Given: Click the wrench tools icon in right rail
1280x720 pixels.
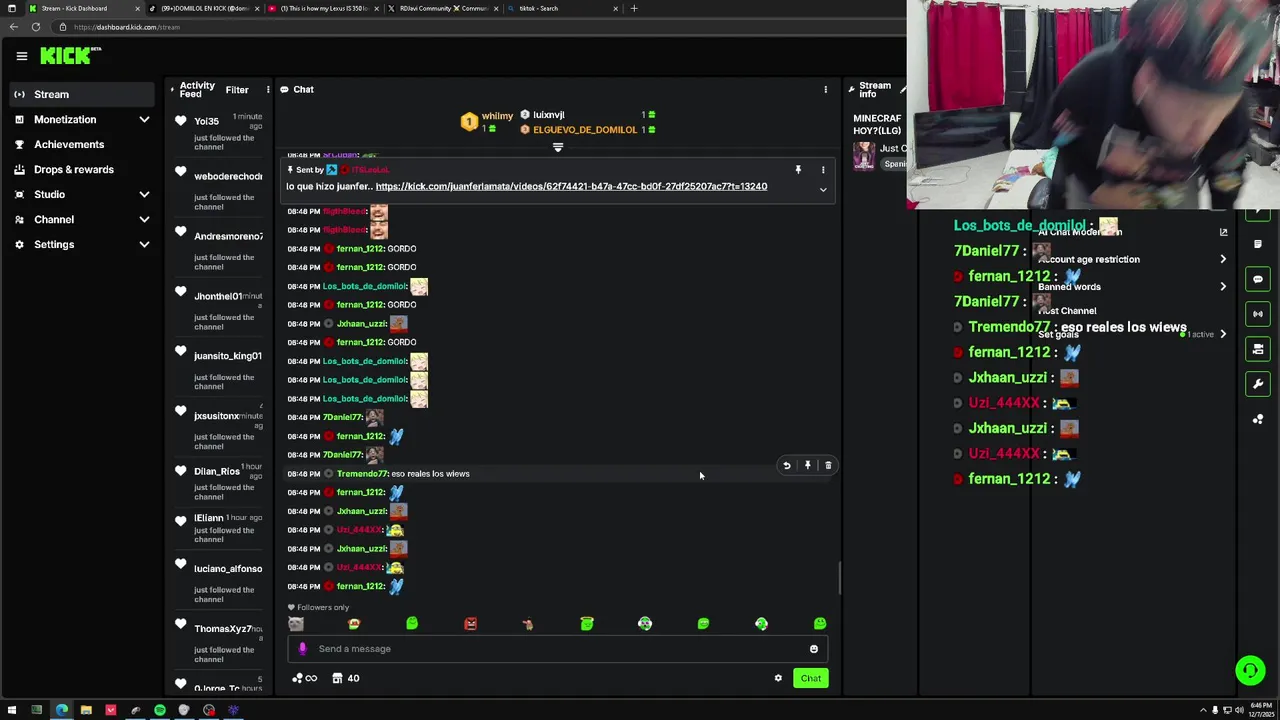Looking at the screenshot, I should point(1258,384).
